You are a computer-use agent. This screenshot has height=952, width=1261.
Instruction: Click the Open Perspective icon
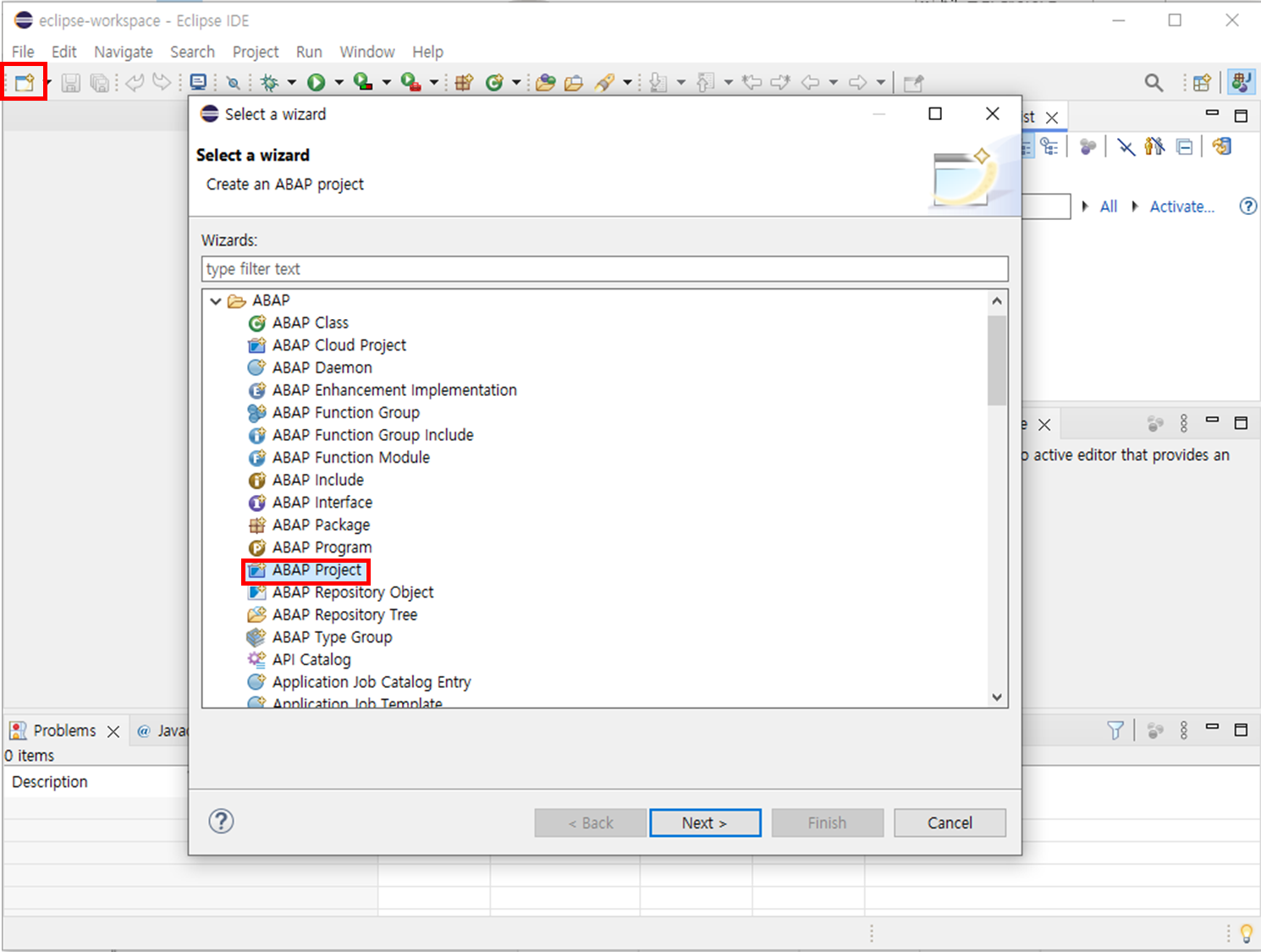pos(1202,82)
